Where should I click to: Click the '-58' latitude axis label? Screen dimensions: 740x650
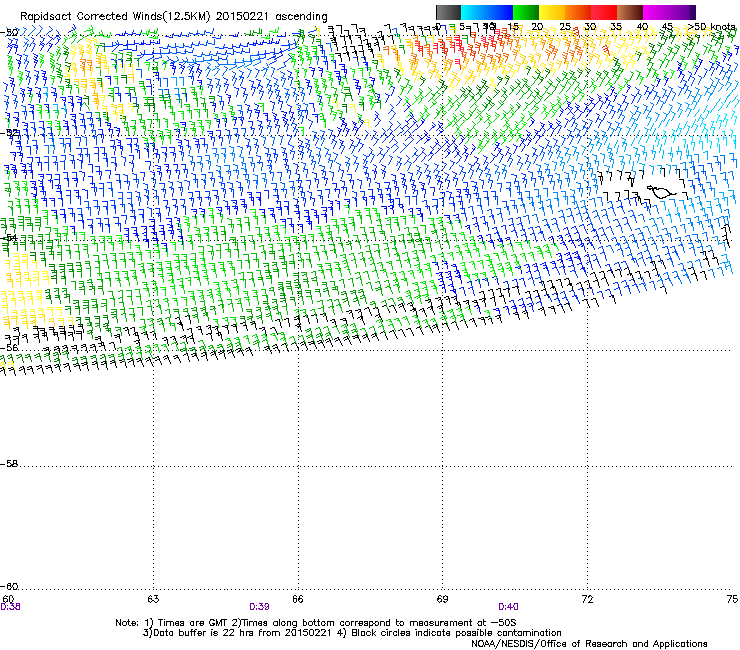pos(9,464)
